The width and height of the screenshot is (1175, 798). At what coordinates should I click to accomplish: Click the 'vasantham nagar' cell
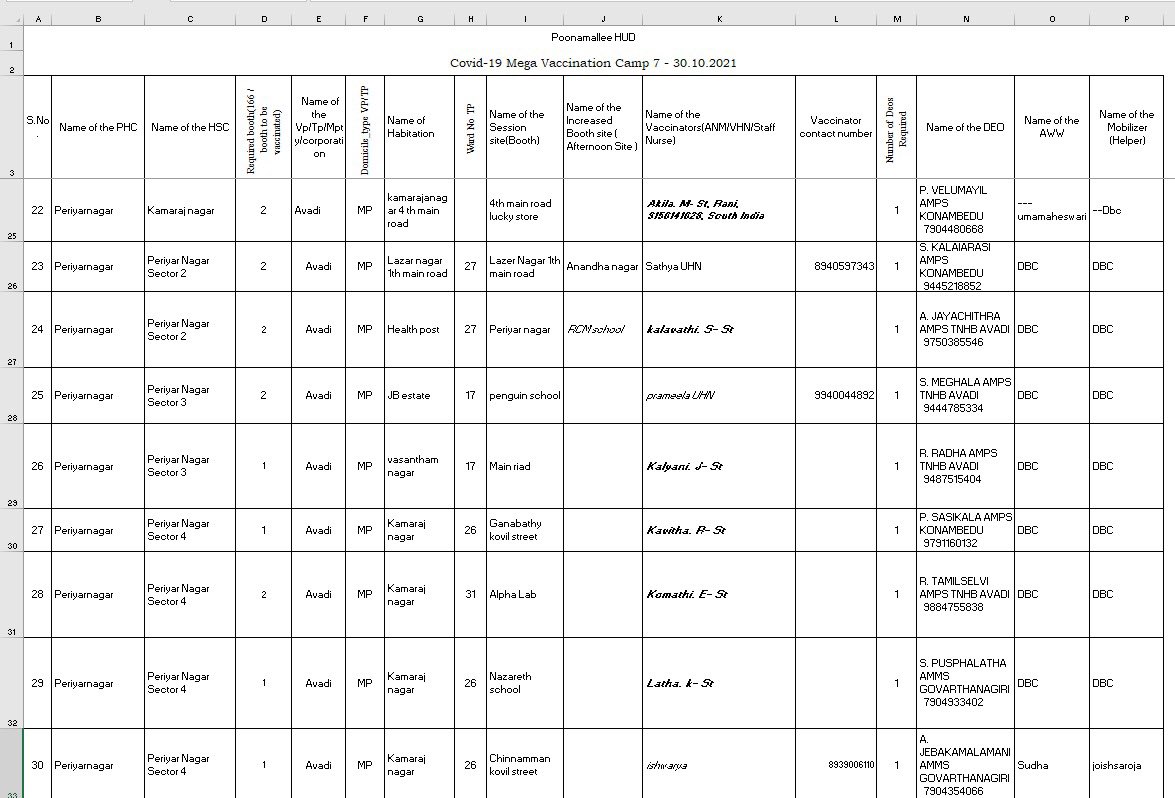point(419,466)
